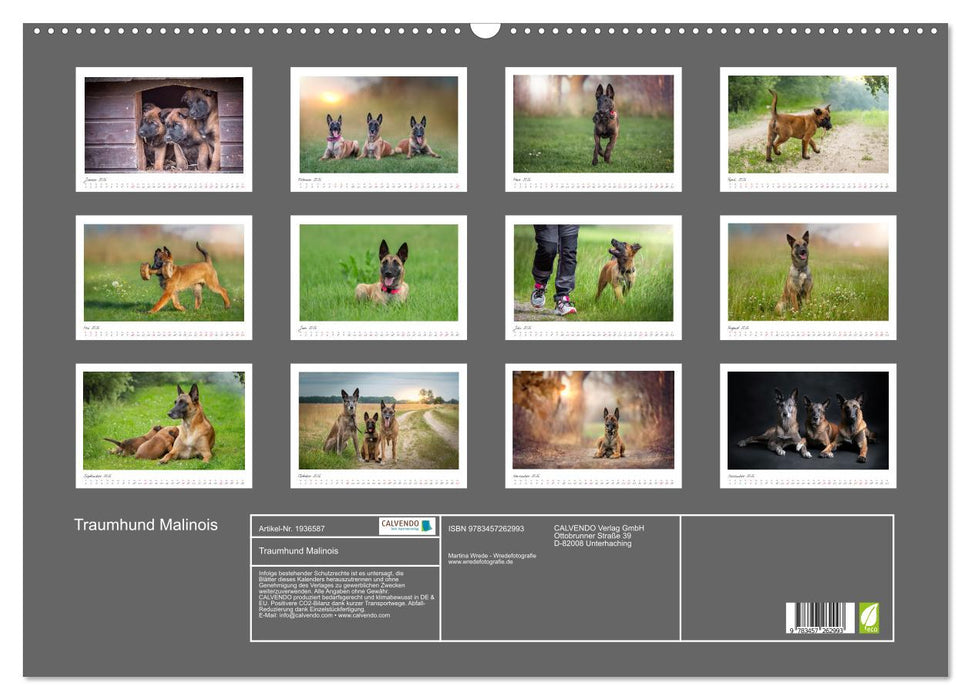Click the Artikel-Nr. 1936587 label

pyautogui.click(x=293, y=527)
